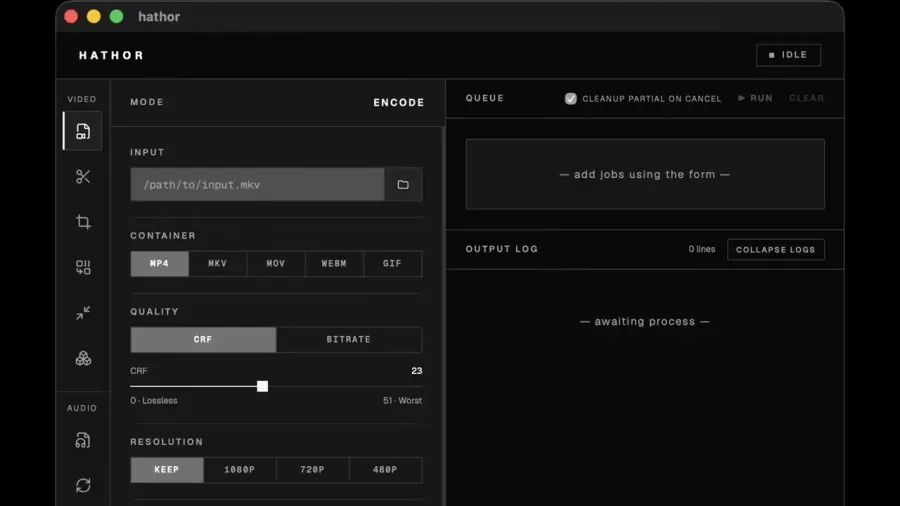Select GIF container
This screenshot has height=506, width=900.
(393, 263)
